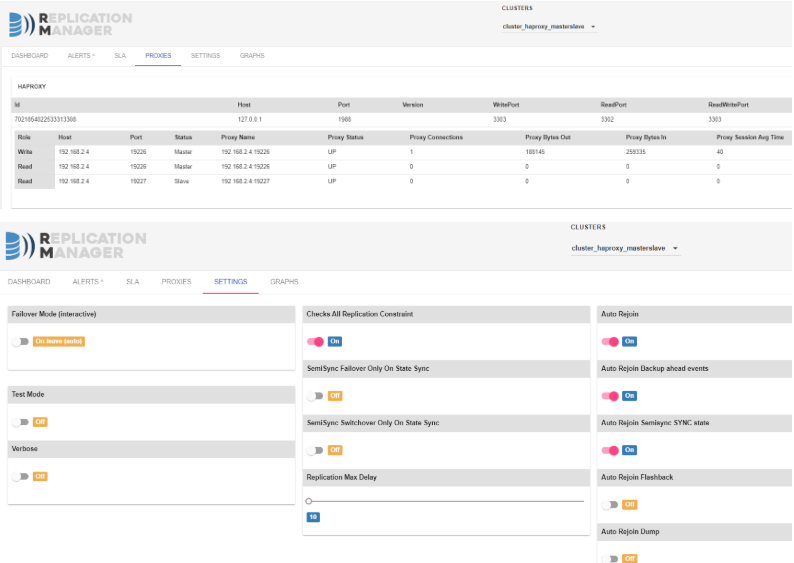Click the Replication Manager logo in lower header
The height and width of the screenshot is (563, 794).
[76, 246]
